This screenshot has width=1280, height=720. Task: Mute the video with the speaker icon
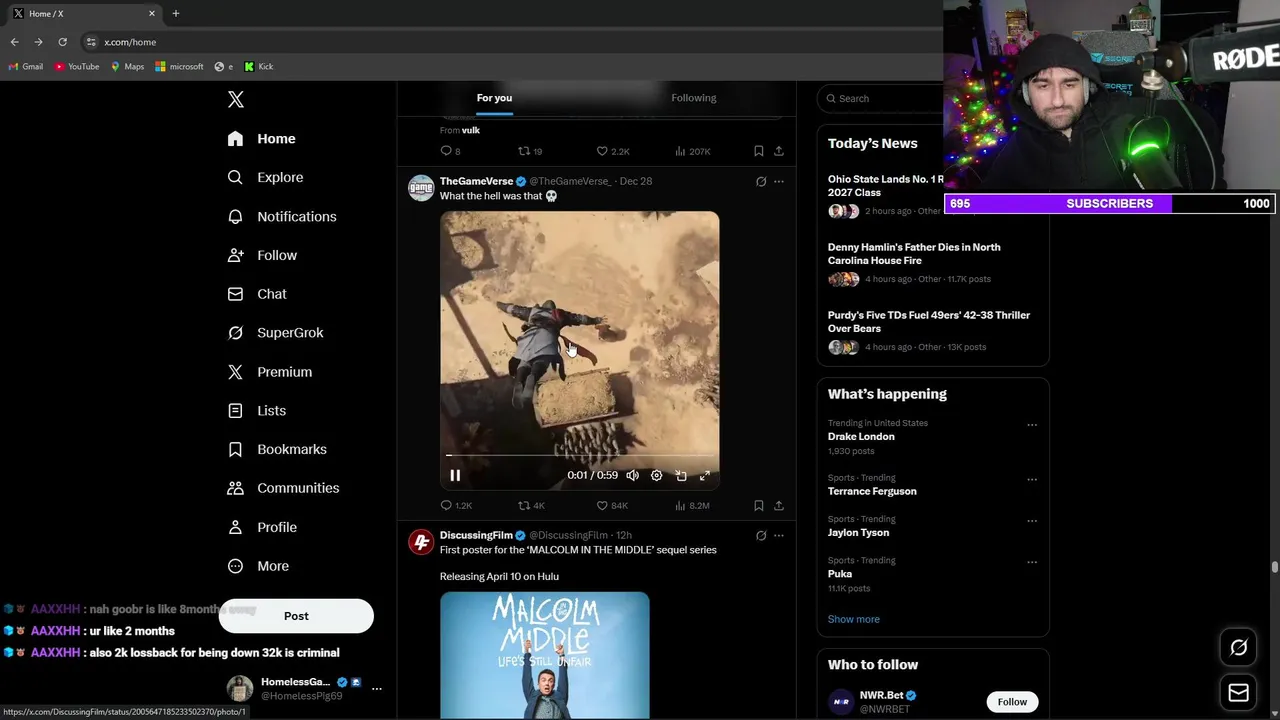(632, 476)
